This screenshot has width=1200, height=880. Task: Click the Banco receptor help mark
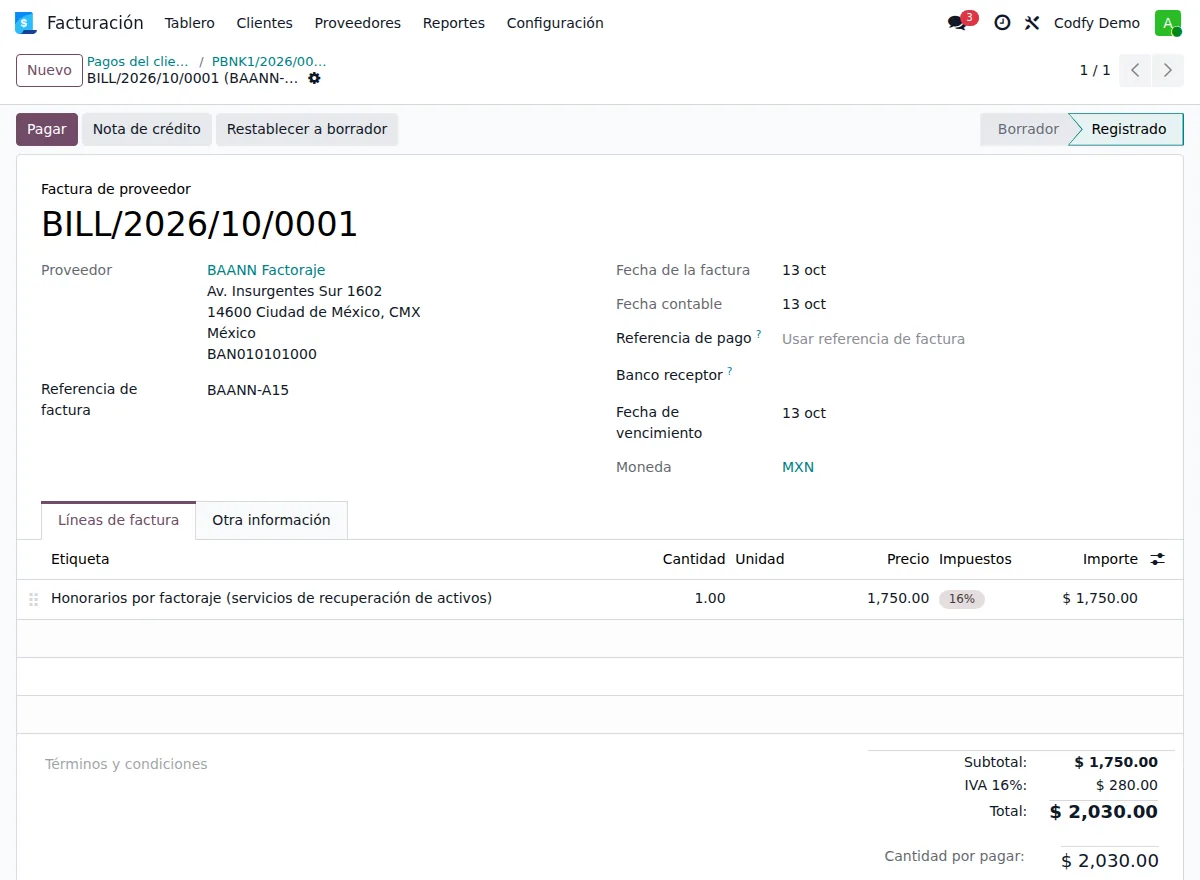point(730,371)
